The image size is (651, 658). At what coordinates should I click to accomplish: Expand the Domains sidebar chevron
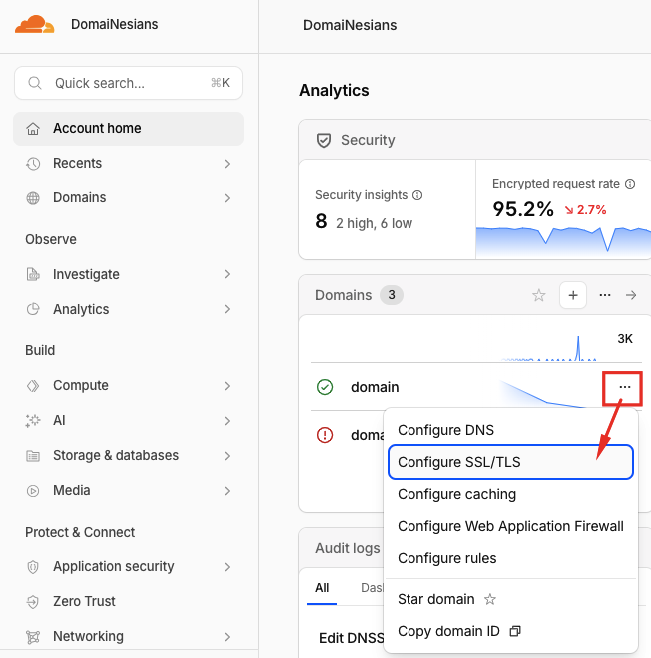[x=227, y=198]
